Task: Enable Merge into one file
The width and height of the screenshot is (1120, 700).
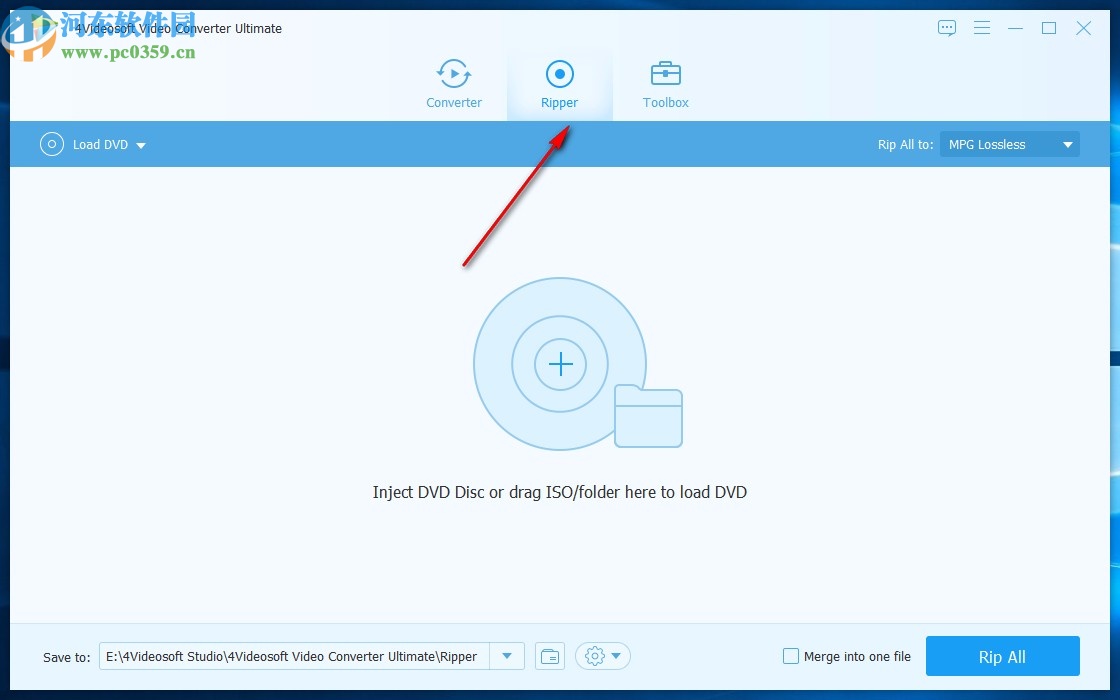Action: 790,656
